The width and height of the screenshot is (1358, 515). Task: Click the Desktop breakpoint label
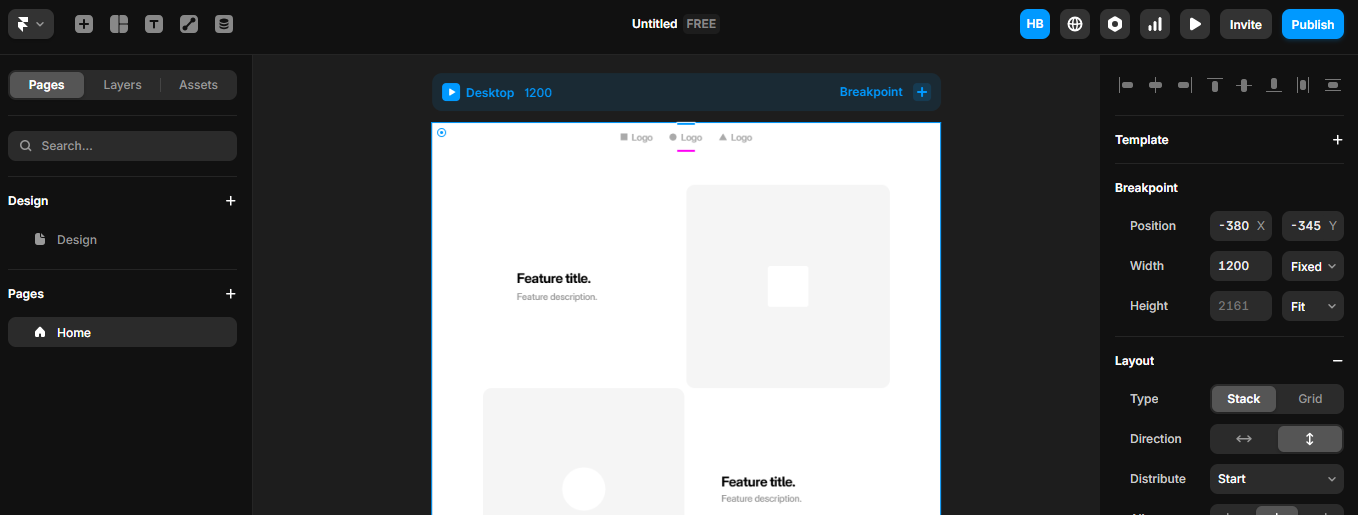pyautogui.click(x=490, y=92)
